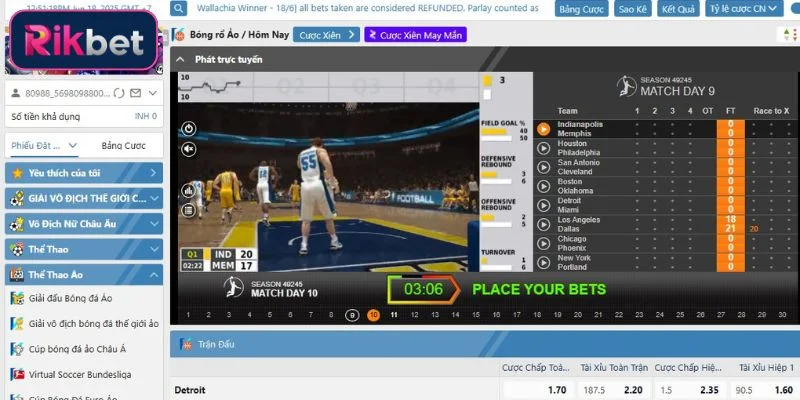Jump to match day 11 on timeline
The height and width of the screenshot is (400, 800).
(x=394, y=315)
